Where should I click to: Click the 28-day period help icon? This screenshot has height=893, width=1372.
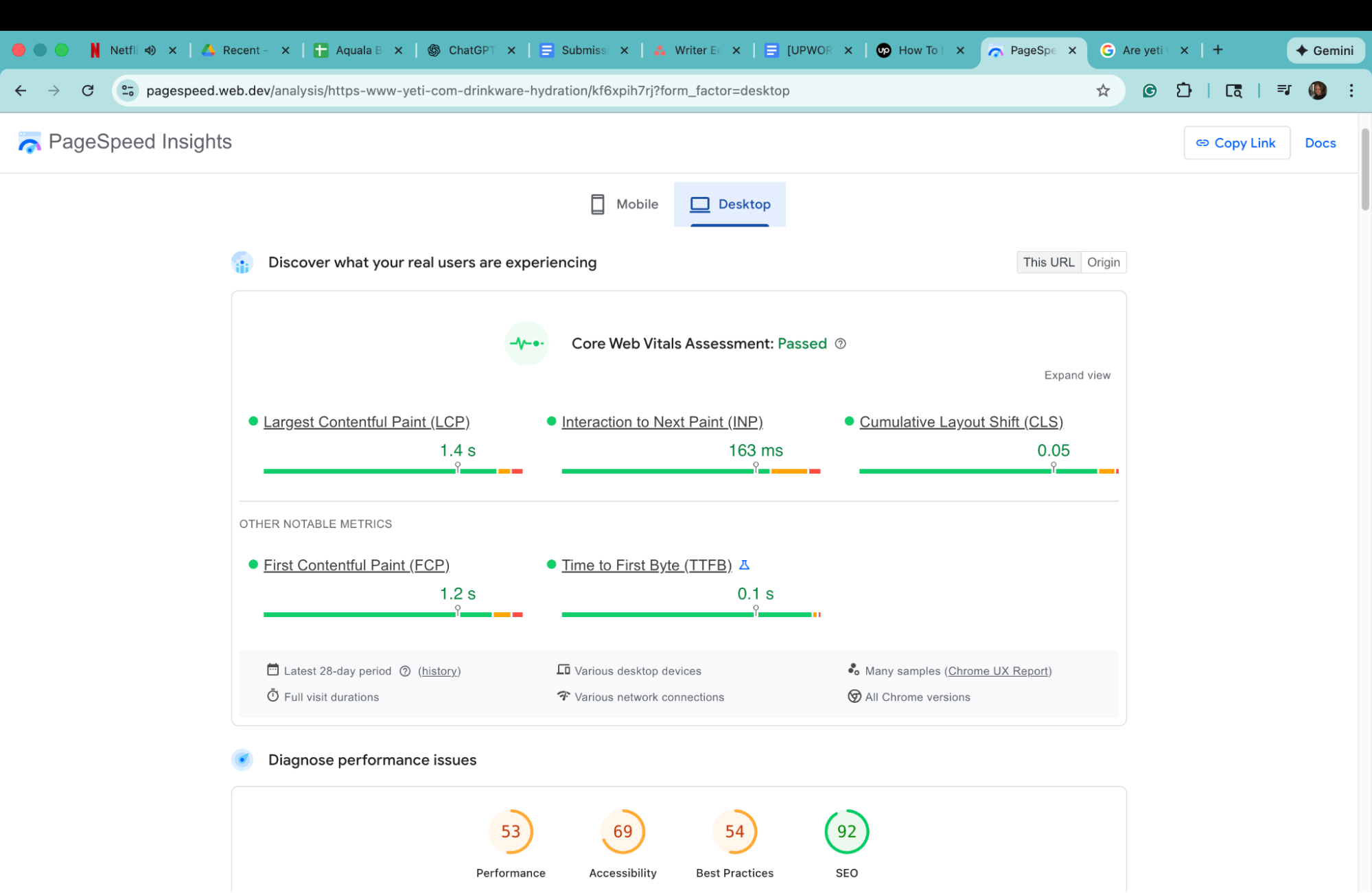pos(405,671)
